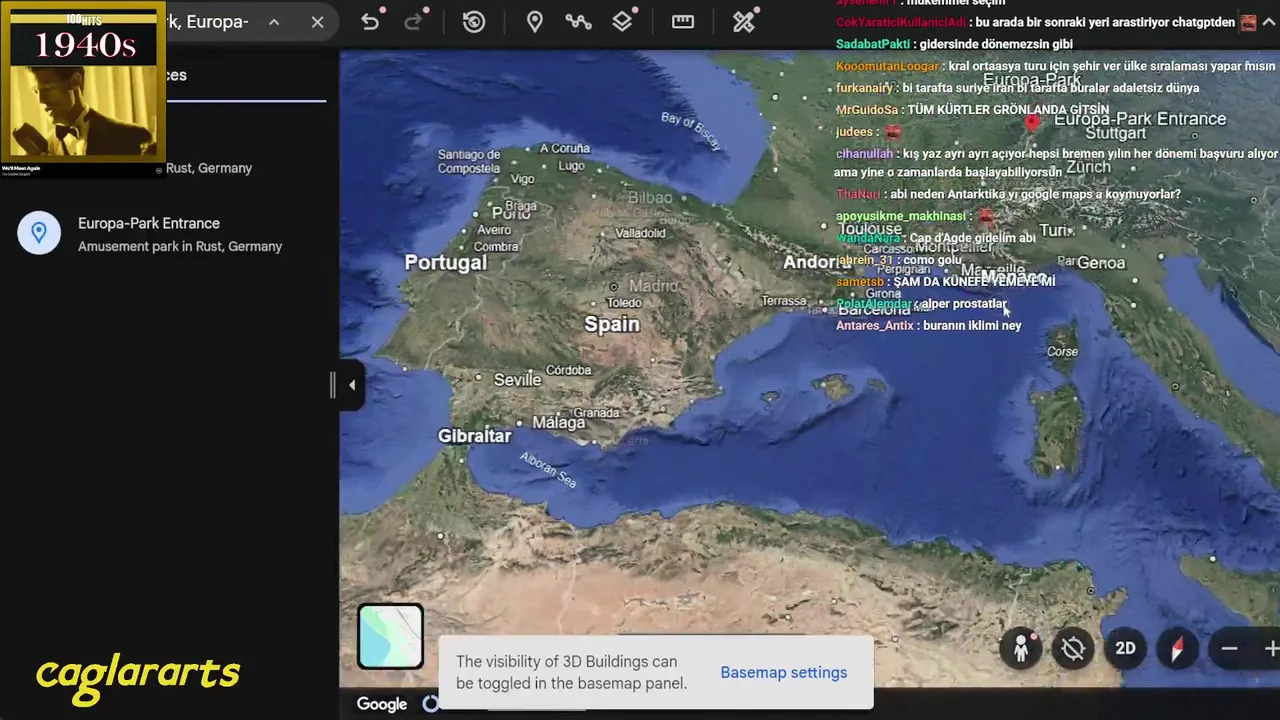Click the 'Bilbao' city label

click(650, 198)
